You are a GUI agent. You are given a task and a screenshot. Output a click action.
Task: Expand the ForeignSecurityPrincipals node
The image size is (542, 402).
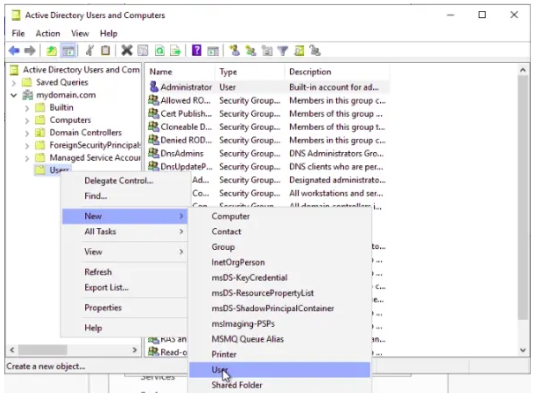pyautogui.click(x=27, y=146)
